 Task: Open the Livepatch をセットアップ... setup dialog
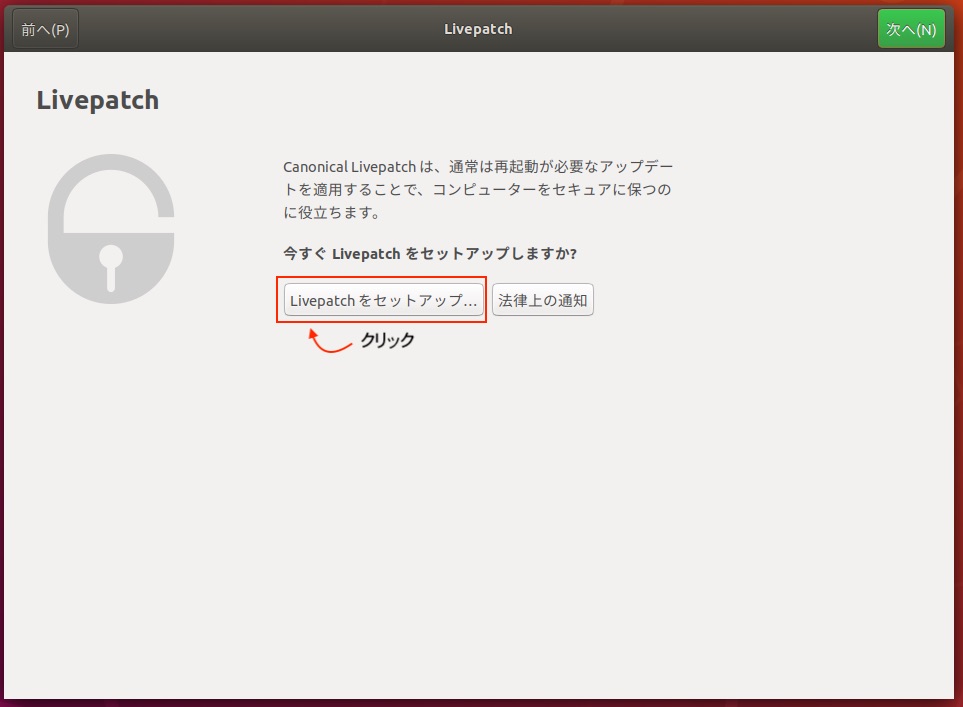(383, 300)
